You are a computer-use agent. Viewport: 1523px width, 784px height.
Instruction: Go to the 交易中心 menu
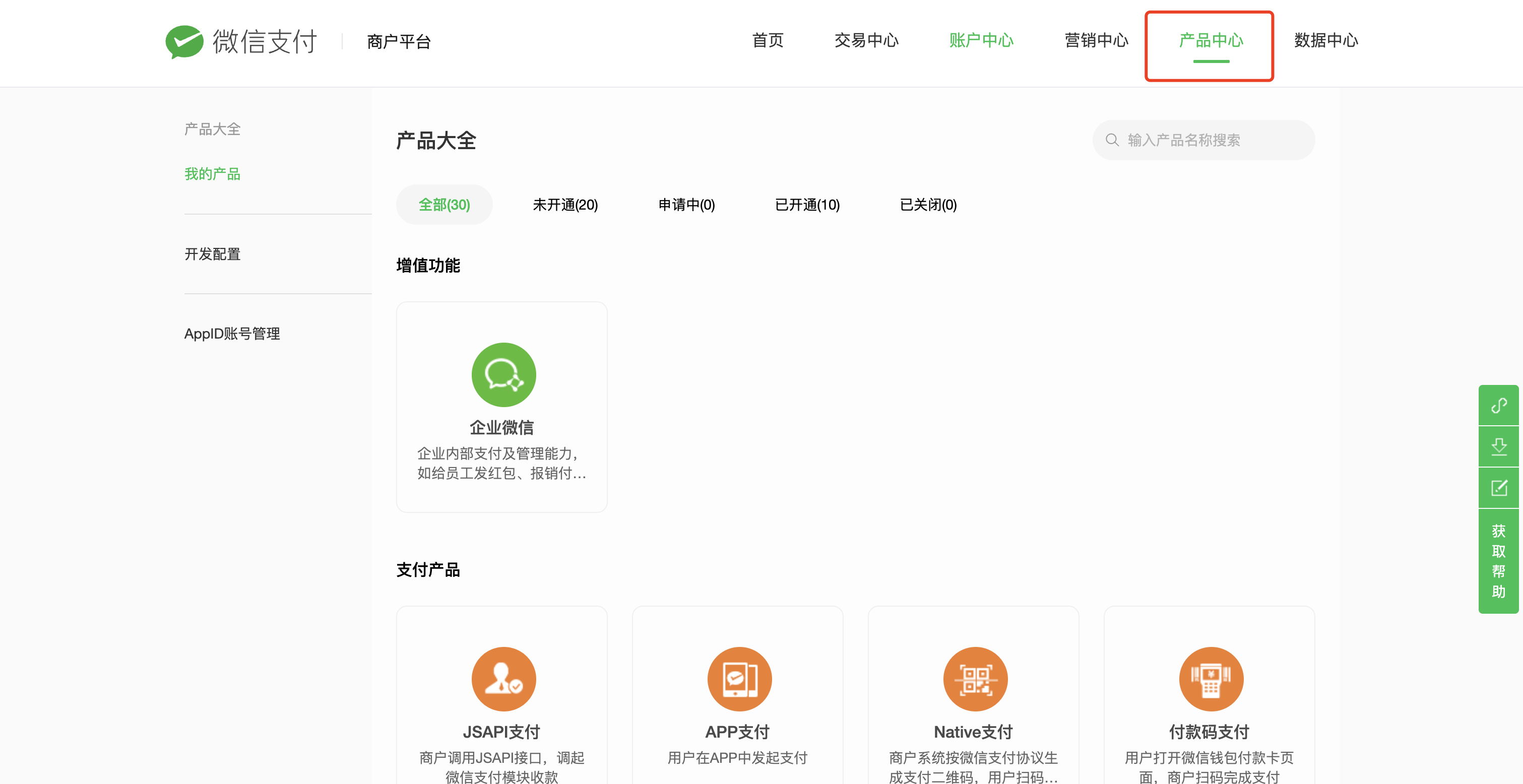(x=866, y=40)
